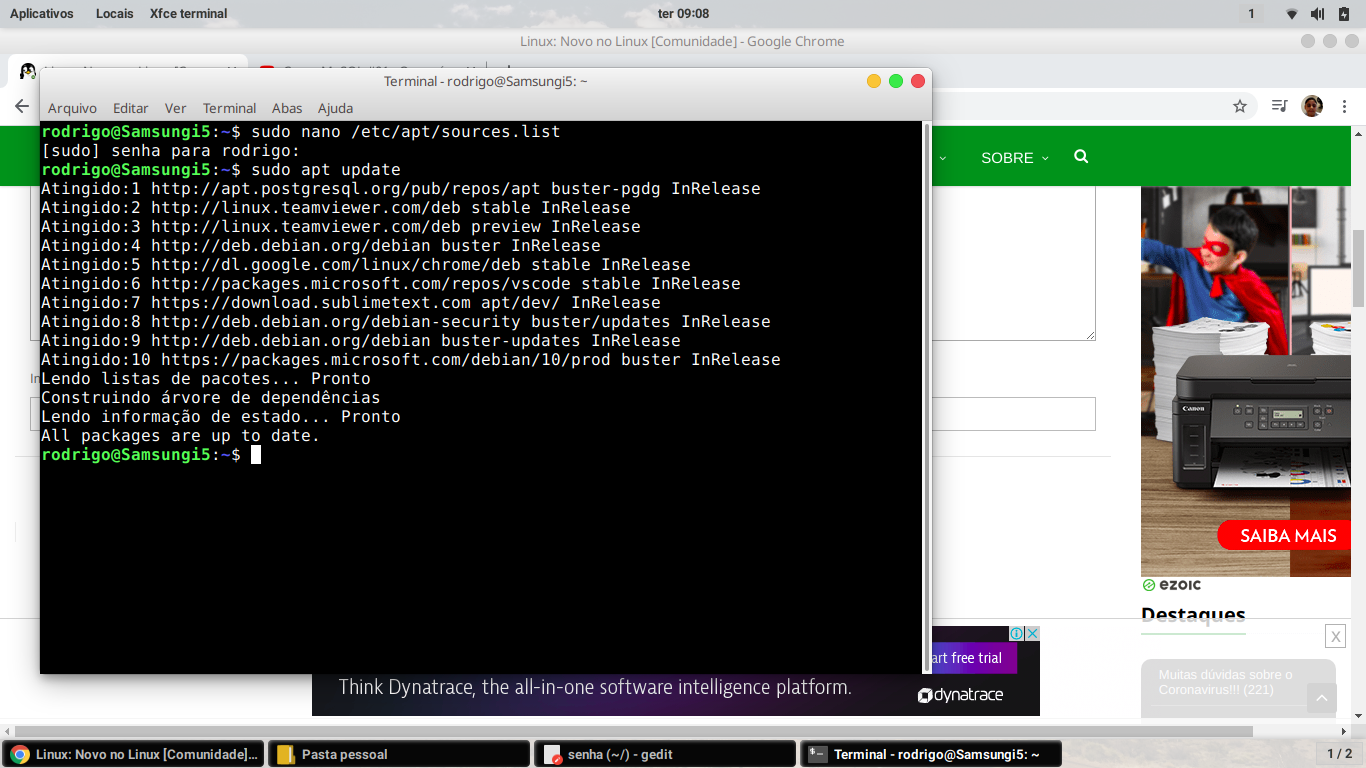Screen dimensions: 1366x768
Task: Click the SAIBA MAIS ad button
Action: coord(1283,536)
